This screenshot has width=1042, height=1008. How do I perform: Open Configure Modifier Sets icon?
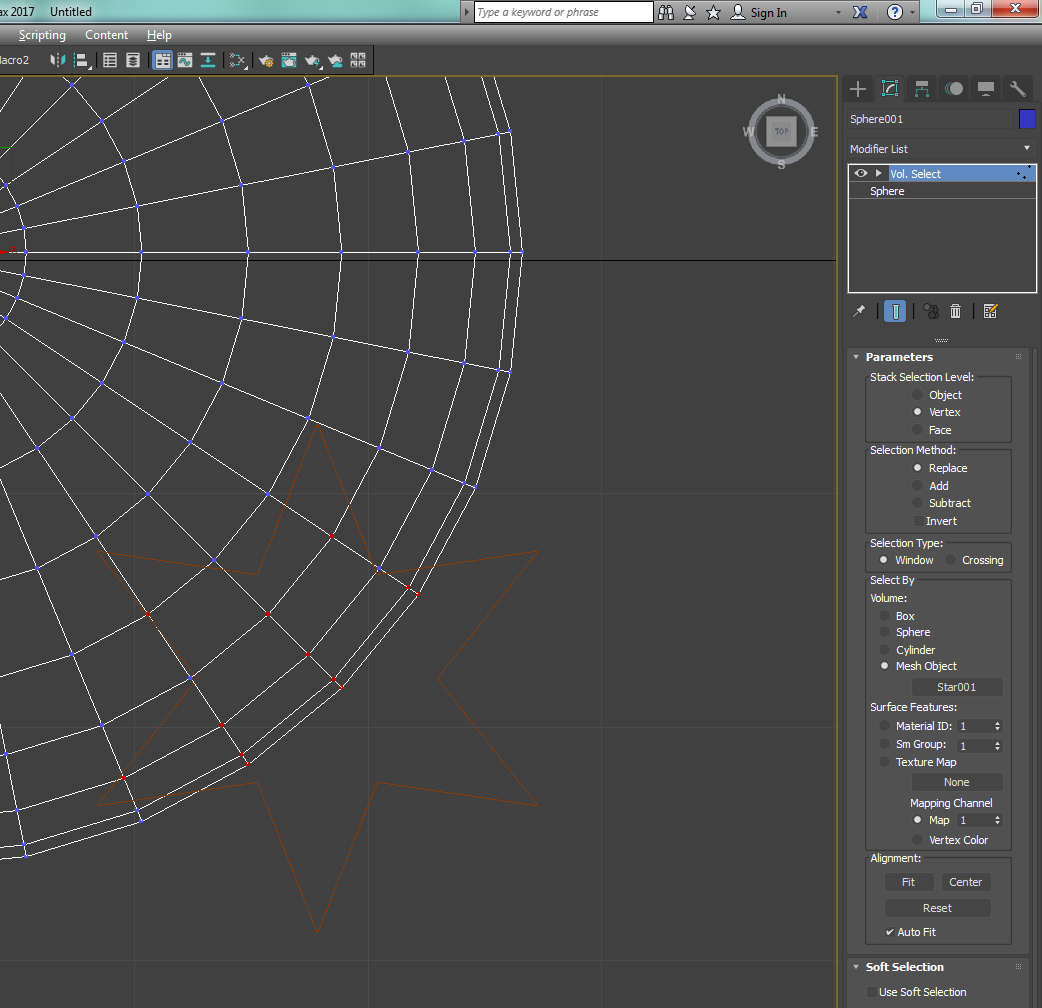(990, 311)
